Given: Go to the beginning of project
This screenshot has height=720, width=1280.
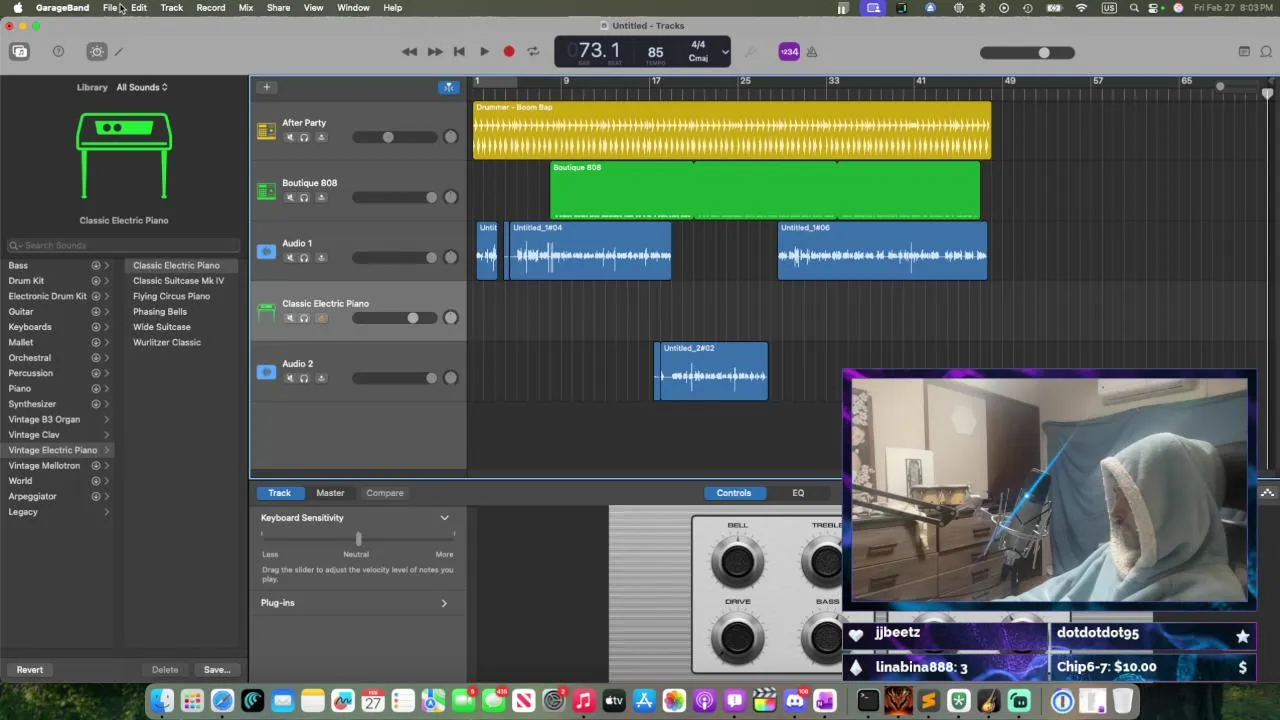Looking at the screenshot, I should click(x=459, y=52).
